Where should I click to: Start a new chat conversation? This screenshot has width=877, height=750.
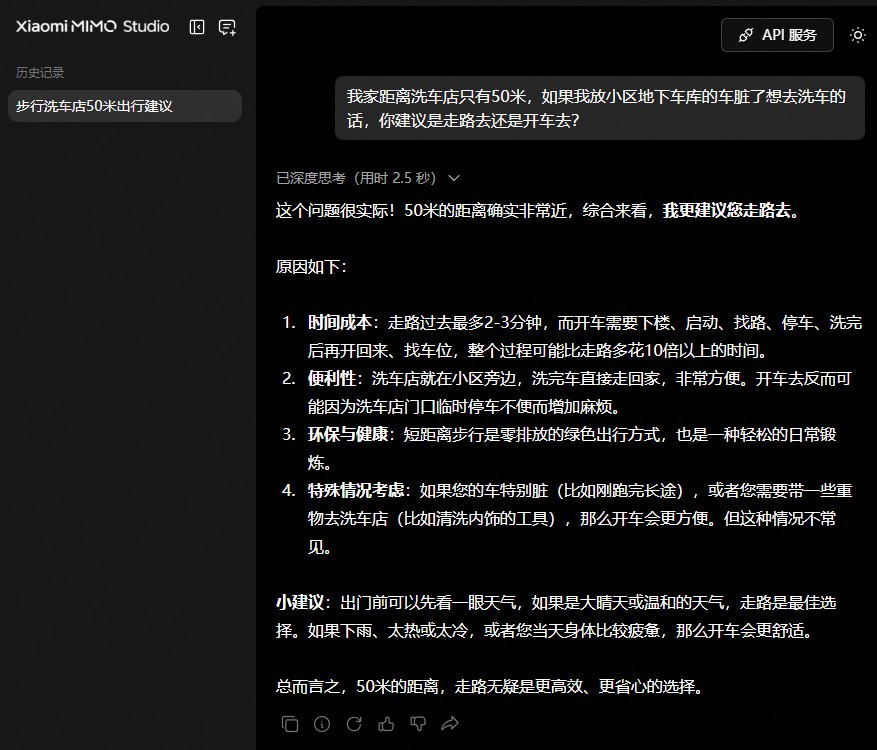(x=227, y=28)
